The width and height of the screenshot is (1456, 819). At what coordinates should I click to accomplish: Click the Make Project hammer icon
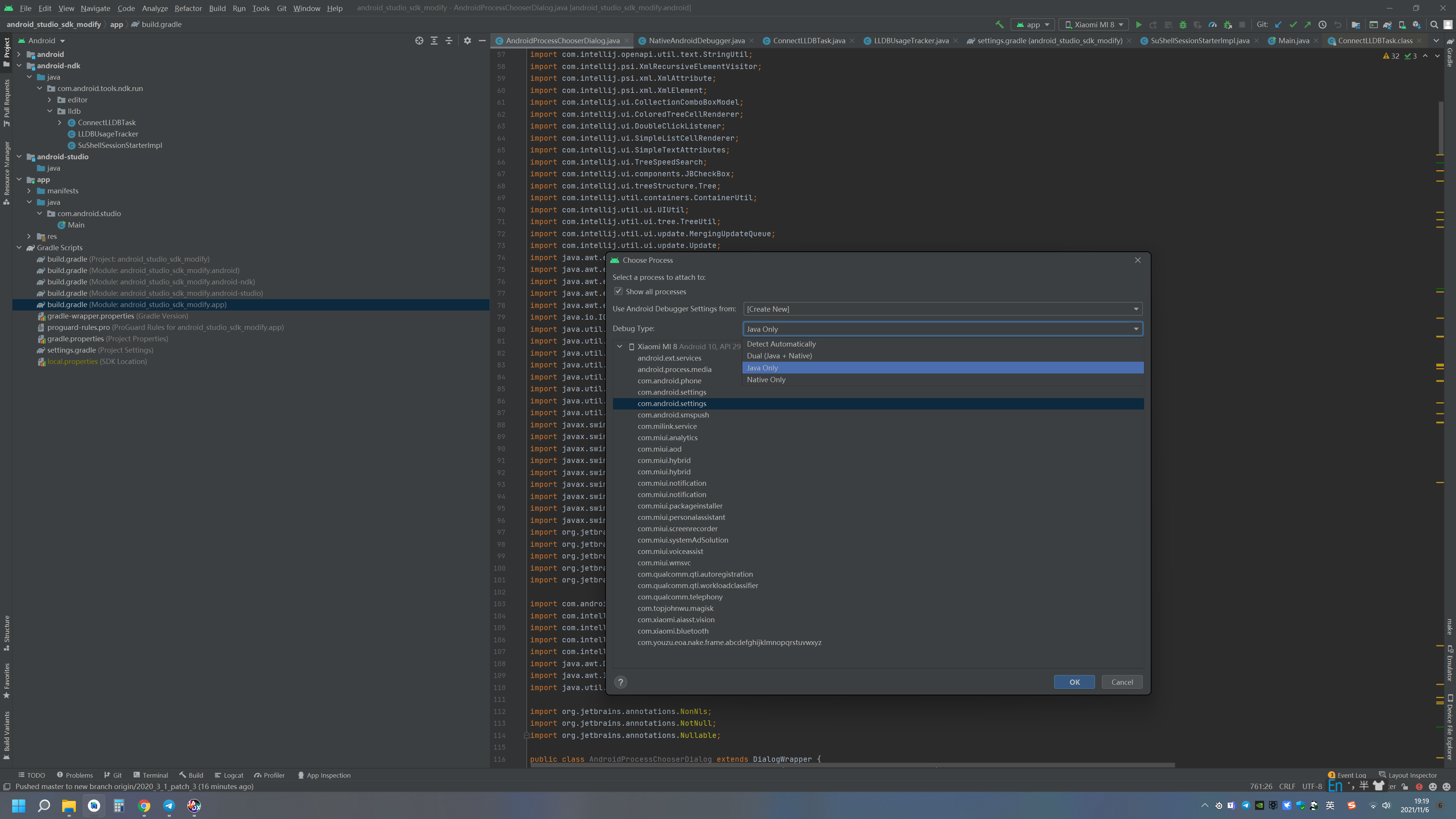point(999,24)
